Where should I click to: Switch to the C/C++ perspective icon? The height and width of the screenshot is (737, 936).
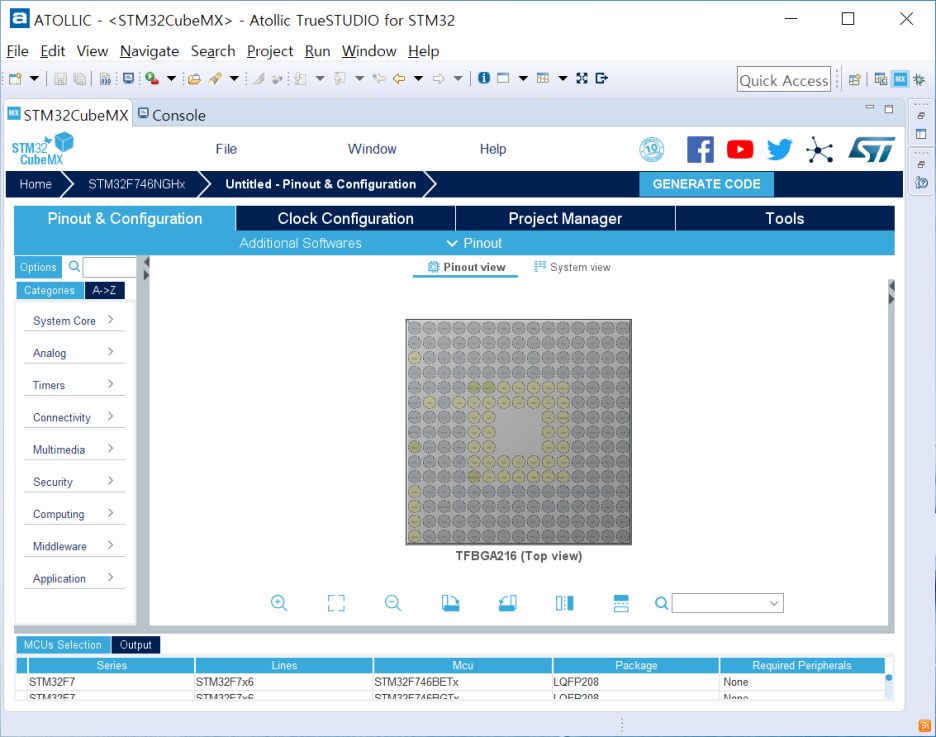coord(880,79)
